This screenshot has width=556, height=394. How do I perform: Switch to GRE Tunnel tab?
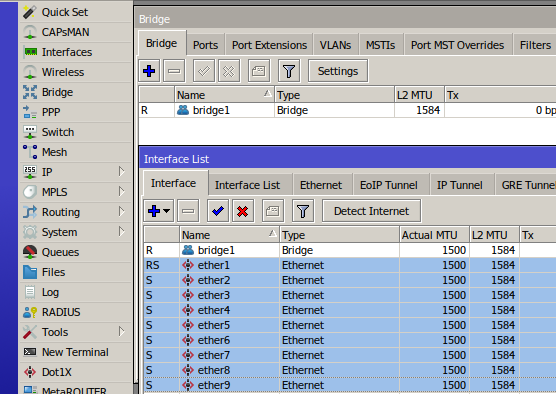pyautogui.click(x=527, y=185)
